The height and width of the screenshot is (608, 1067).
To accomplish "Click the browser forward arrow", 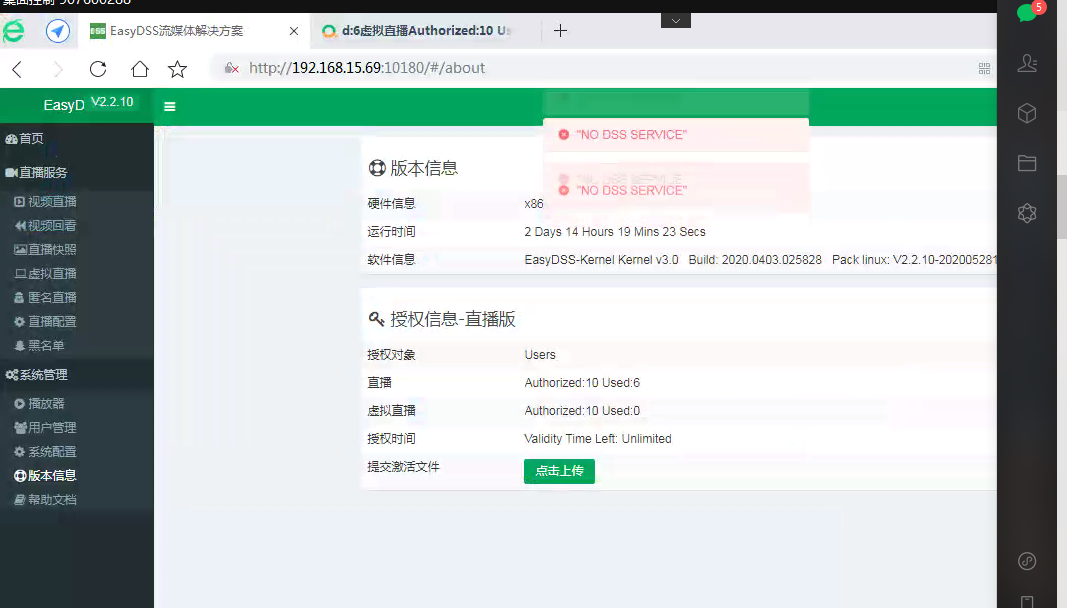I will click(x=58, y=69).
